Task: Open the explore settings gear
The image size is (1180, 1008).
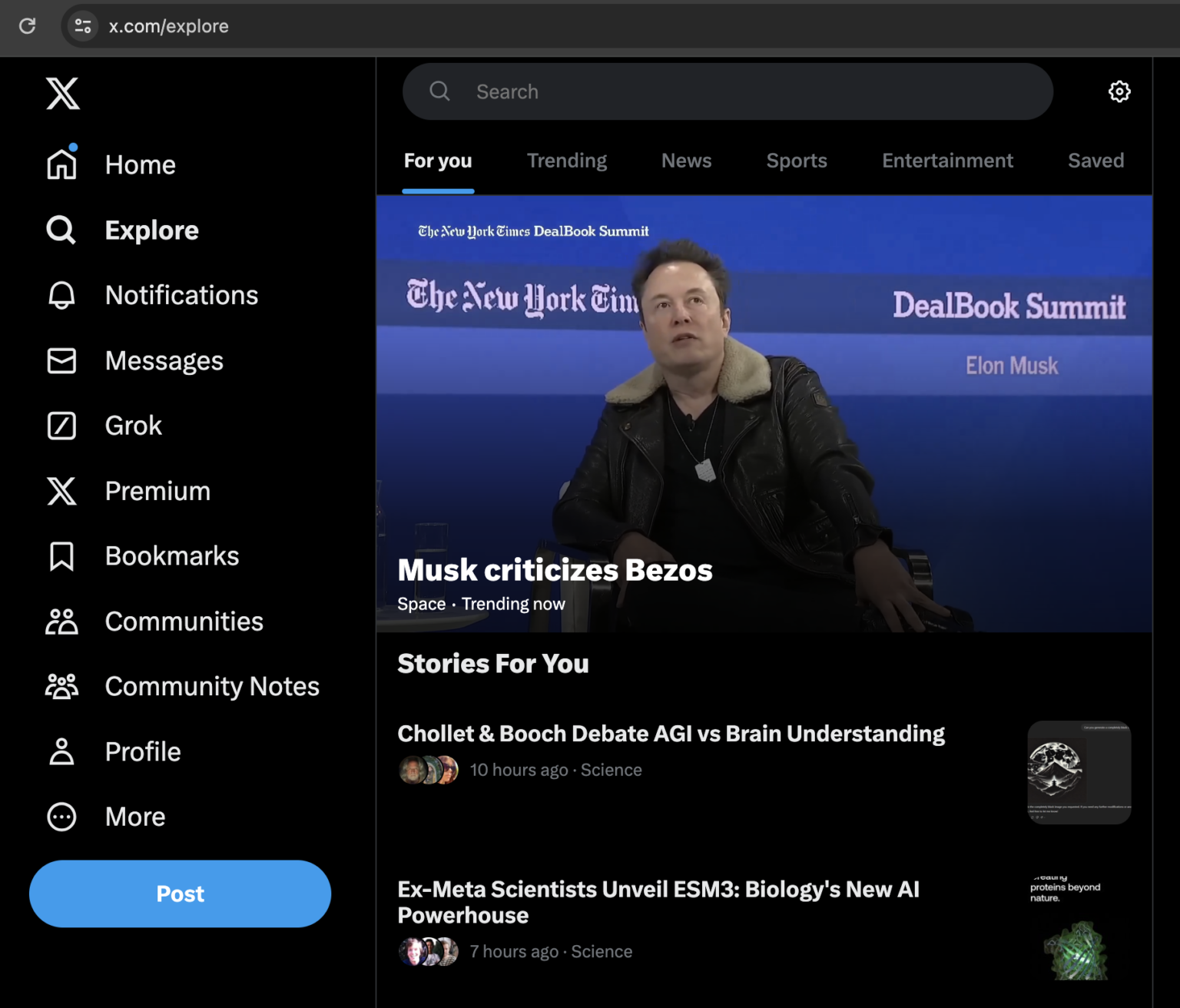Action: [x=1119, y=91]
